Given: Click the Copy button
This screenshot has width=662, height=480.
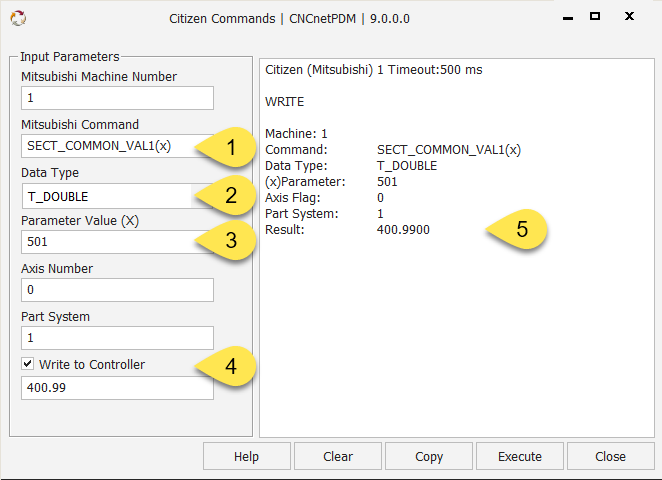Looking at the screenshot, I should click(429, 456).
